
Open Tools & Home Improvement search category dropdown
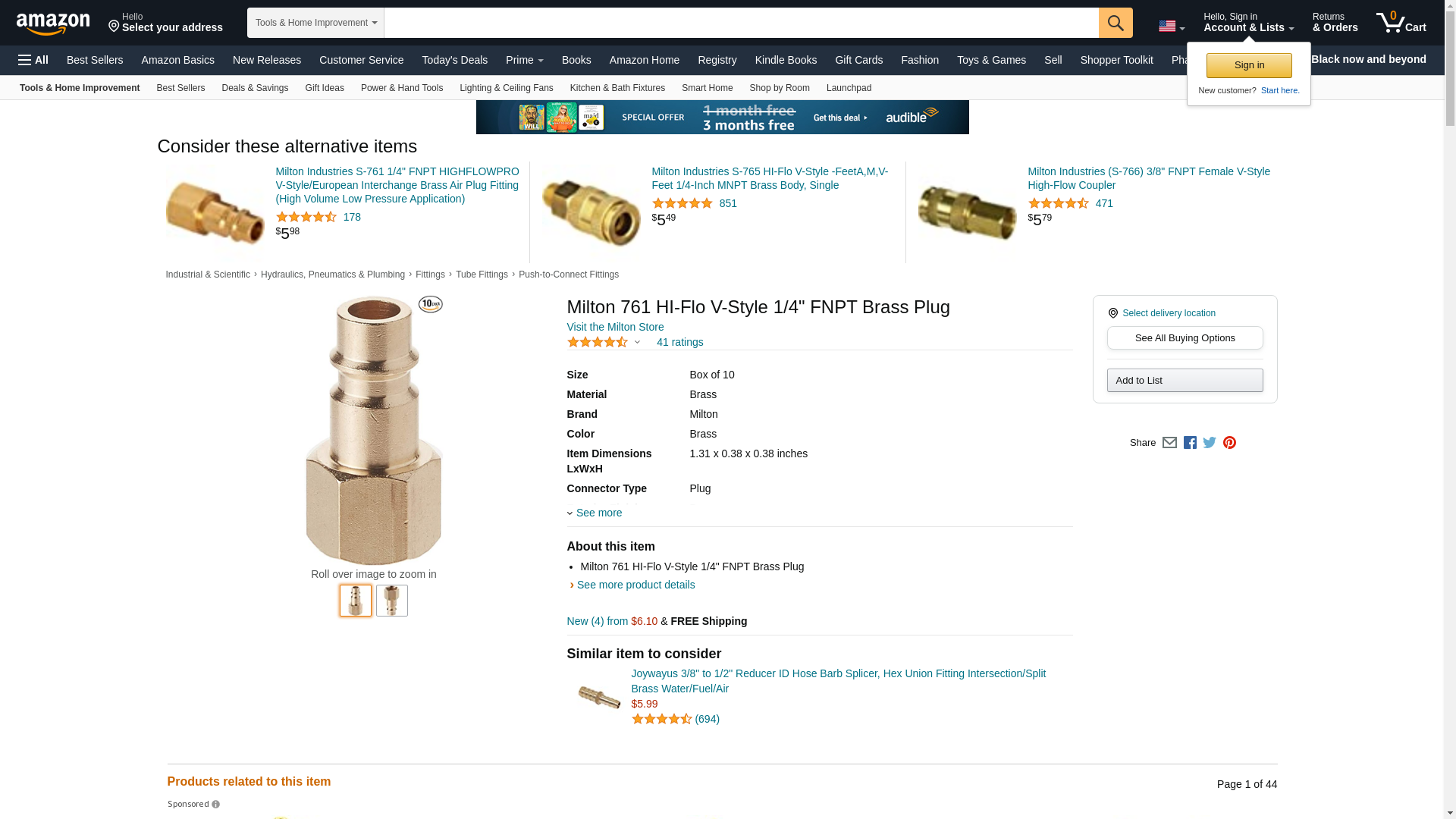click(x=315, y=23)
